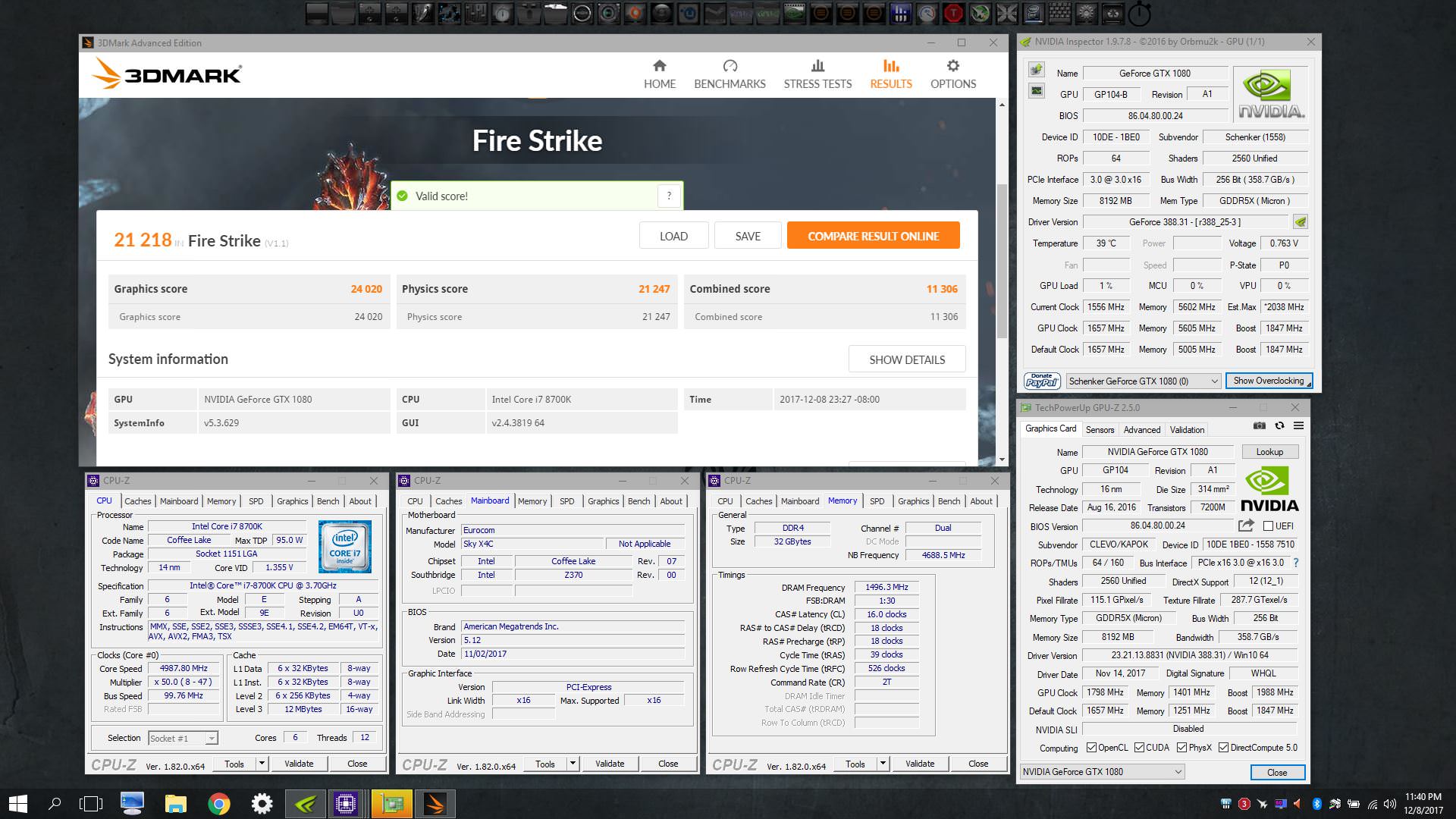
Task: Open Advanced tab in GPU-Z
Action: (x=1142, y=429)
